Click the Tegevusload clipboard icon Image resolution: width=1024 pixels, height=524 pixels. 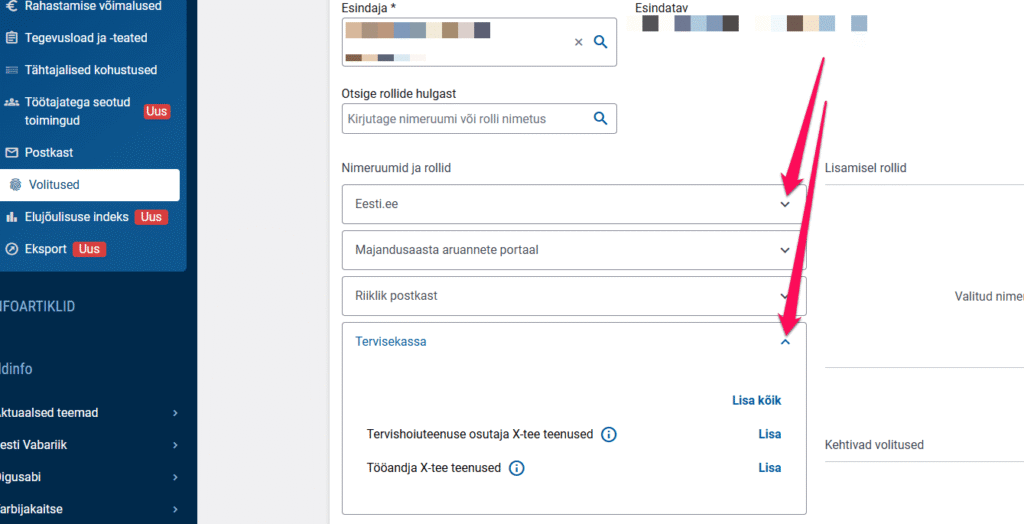click(11, 38)
